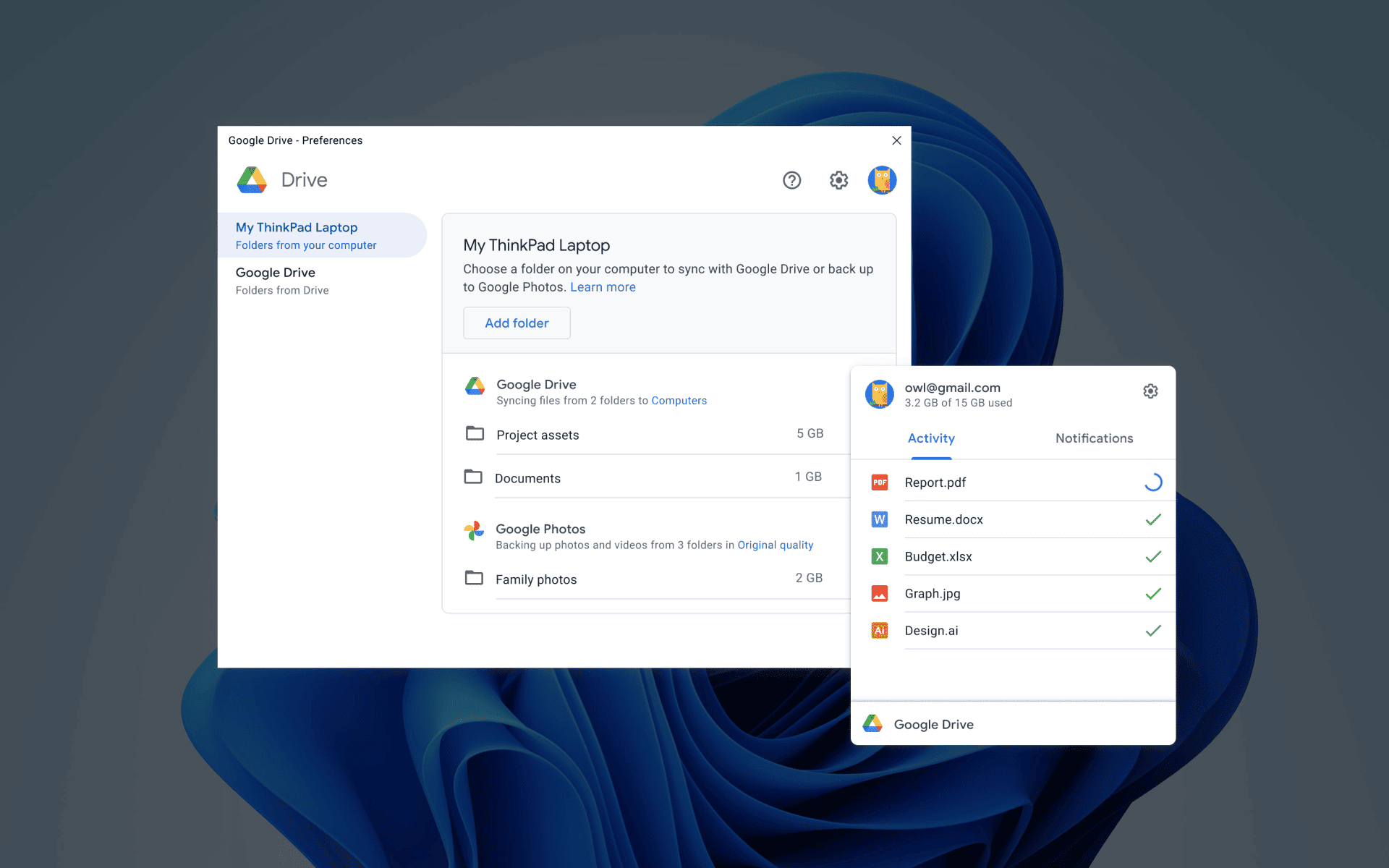Click the Project assets folder icon
Screen dimensions: 1389x868
[x=475, y=433]
